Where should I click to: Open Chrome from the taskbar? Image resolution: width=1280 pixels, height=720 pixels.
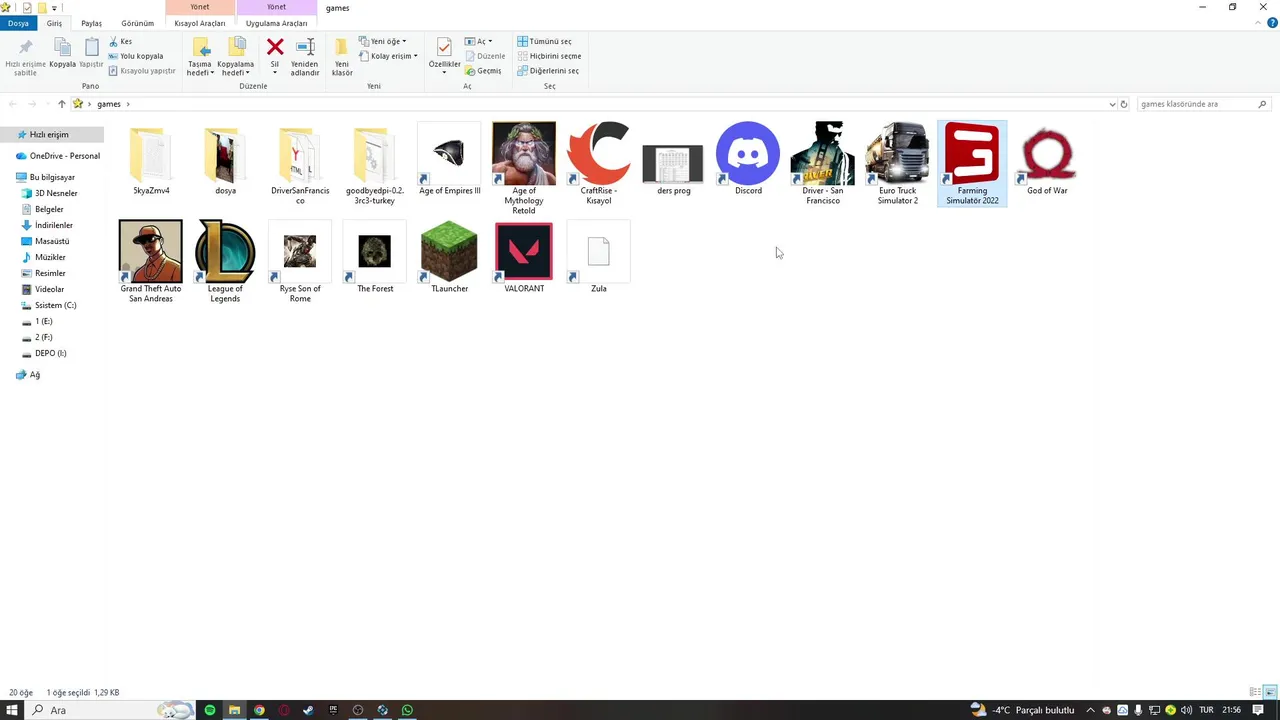[x=259, y=710]
